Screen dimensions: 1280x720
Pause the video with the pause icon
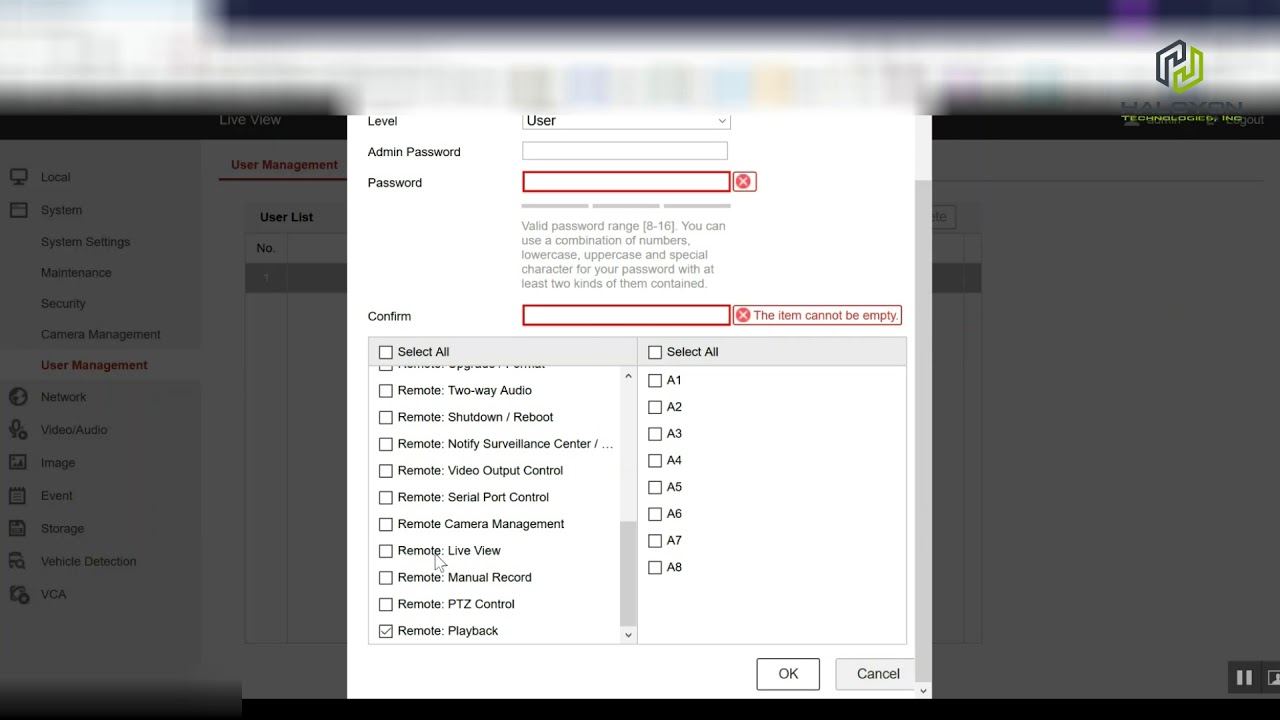[x=1244, y=677]
